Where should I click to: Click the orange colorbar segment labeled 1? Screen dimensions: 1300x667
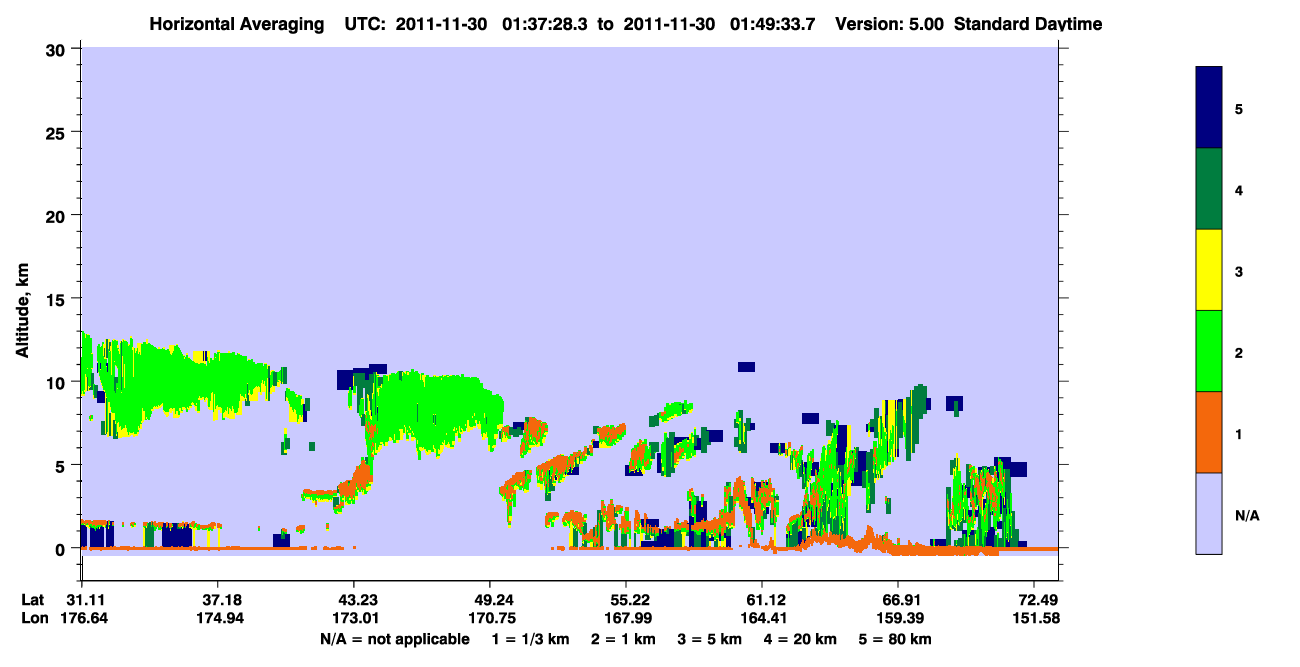[1209, 432]
